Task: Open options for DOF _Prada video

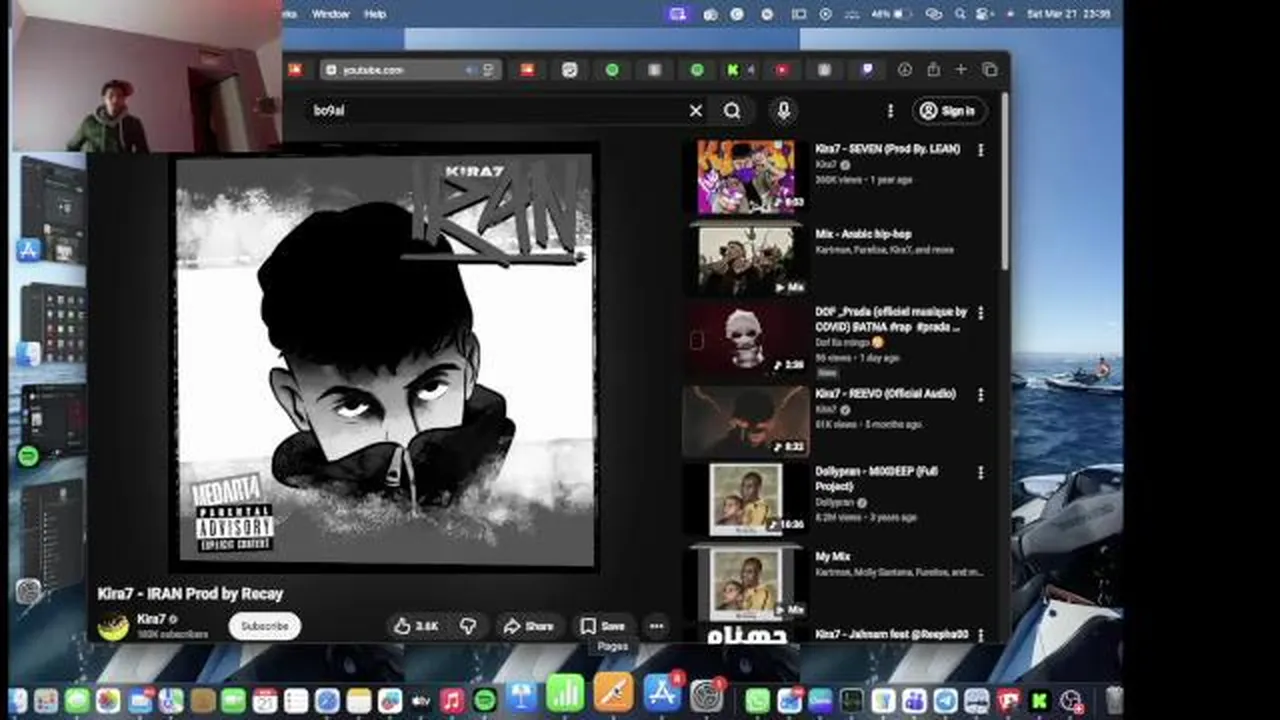Action: 980,313
